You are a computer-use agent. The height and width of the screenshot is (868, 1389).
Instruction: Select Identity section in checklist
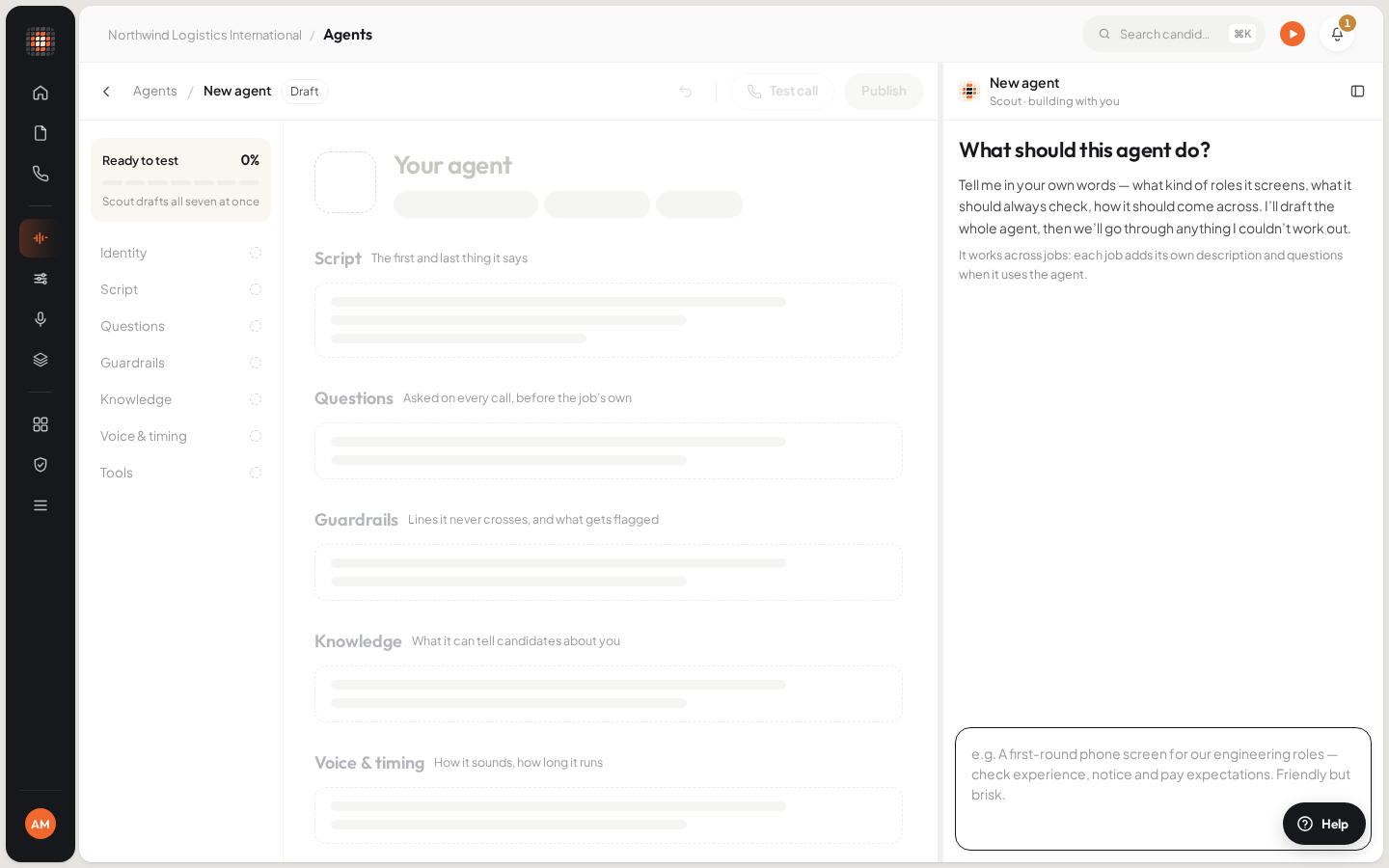[x=180, y=253]
